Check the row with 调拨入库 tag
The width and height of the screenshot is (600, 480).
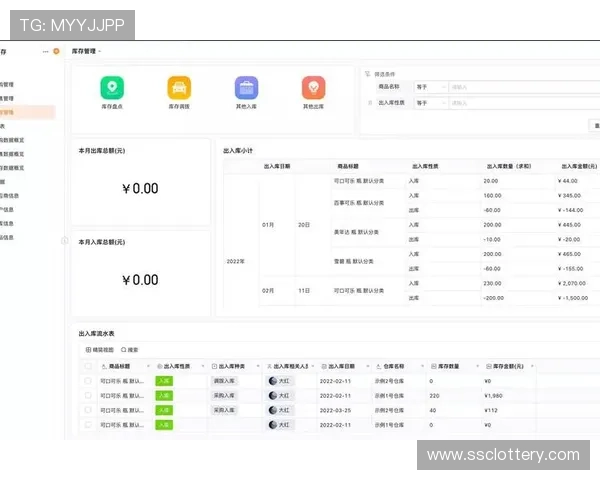(x=88, y=381)
